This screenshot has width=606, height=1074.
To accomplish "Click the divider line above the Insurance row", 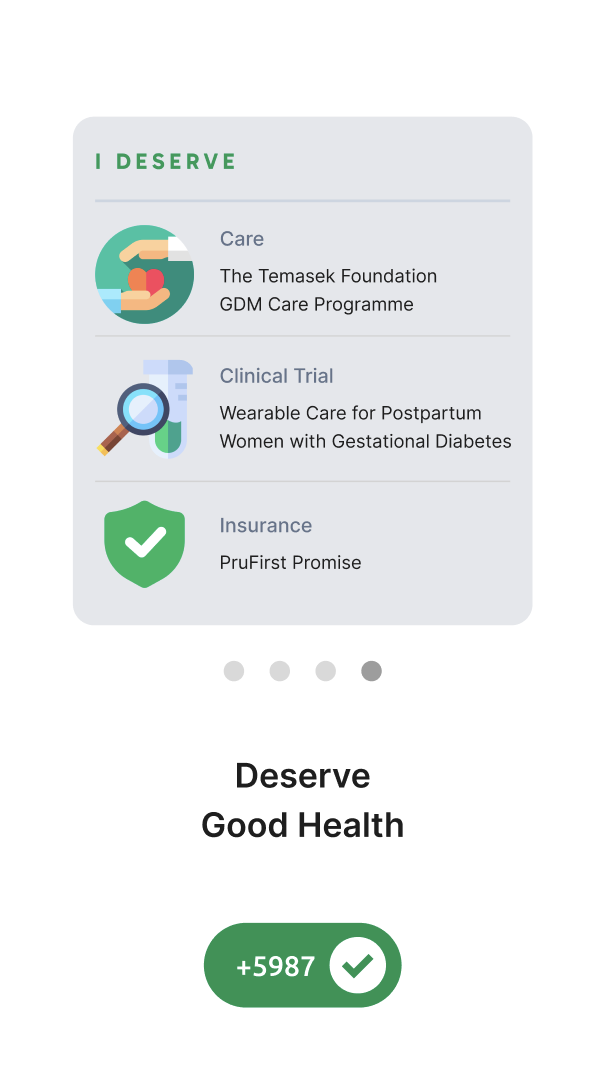I will (x=302, y=482).
